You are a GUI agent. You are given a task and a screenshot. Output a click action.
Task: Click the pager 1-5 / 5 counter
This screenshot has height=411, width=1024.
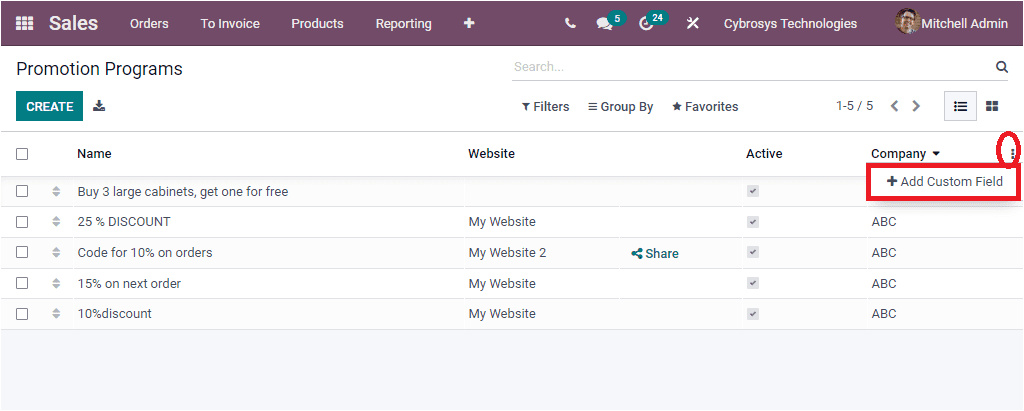point(854,106)
